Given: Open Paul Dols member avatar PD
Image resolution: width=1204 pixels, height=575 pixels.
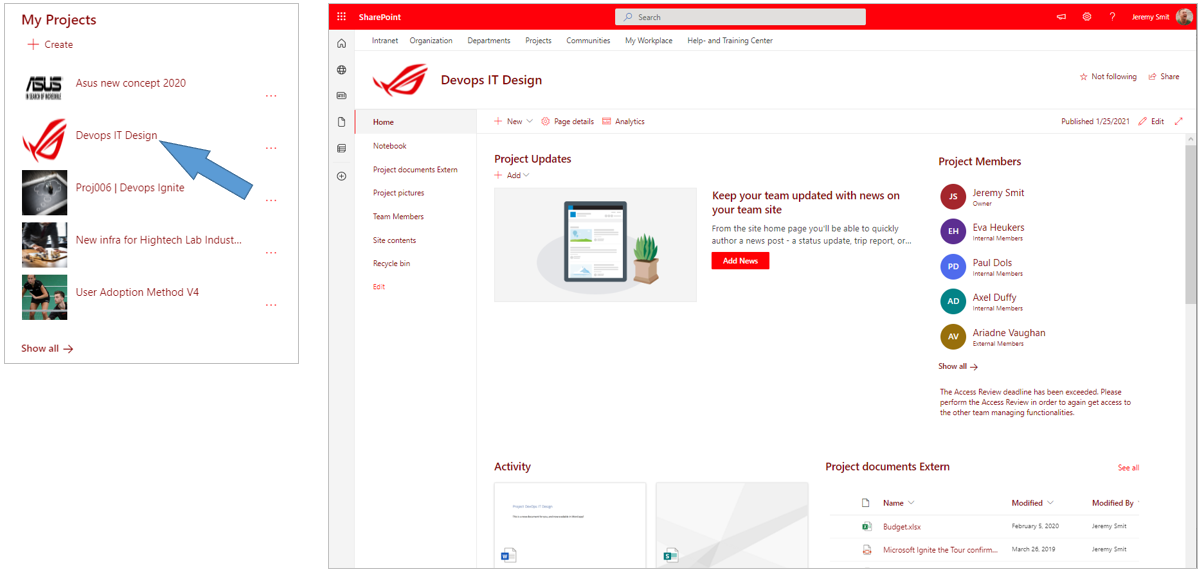Looking at the screenshot, I should pyautogui.click(x=953, y=266).
